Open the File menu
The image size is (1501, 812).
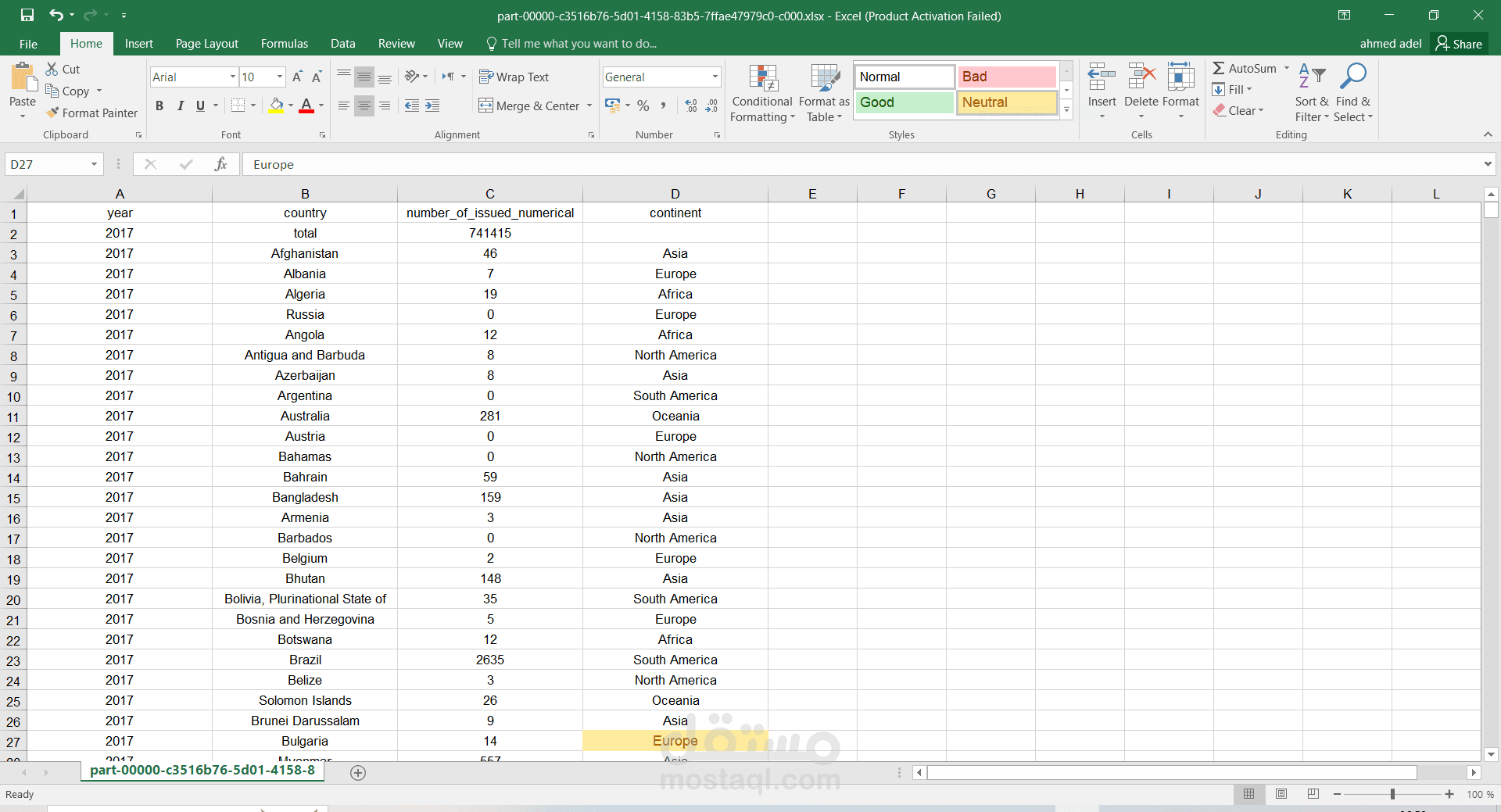click(x=28, y=44)
